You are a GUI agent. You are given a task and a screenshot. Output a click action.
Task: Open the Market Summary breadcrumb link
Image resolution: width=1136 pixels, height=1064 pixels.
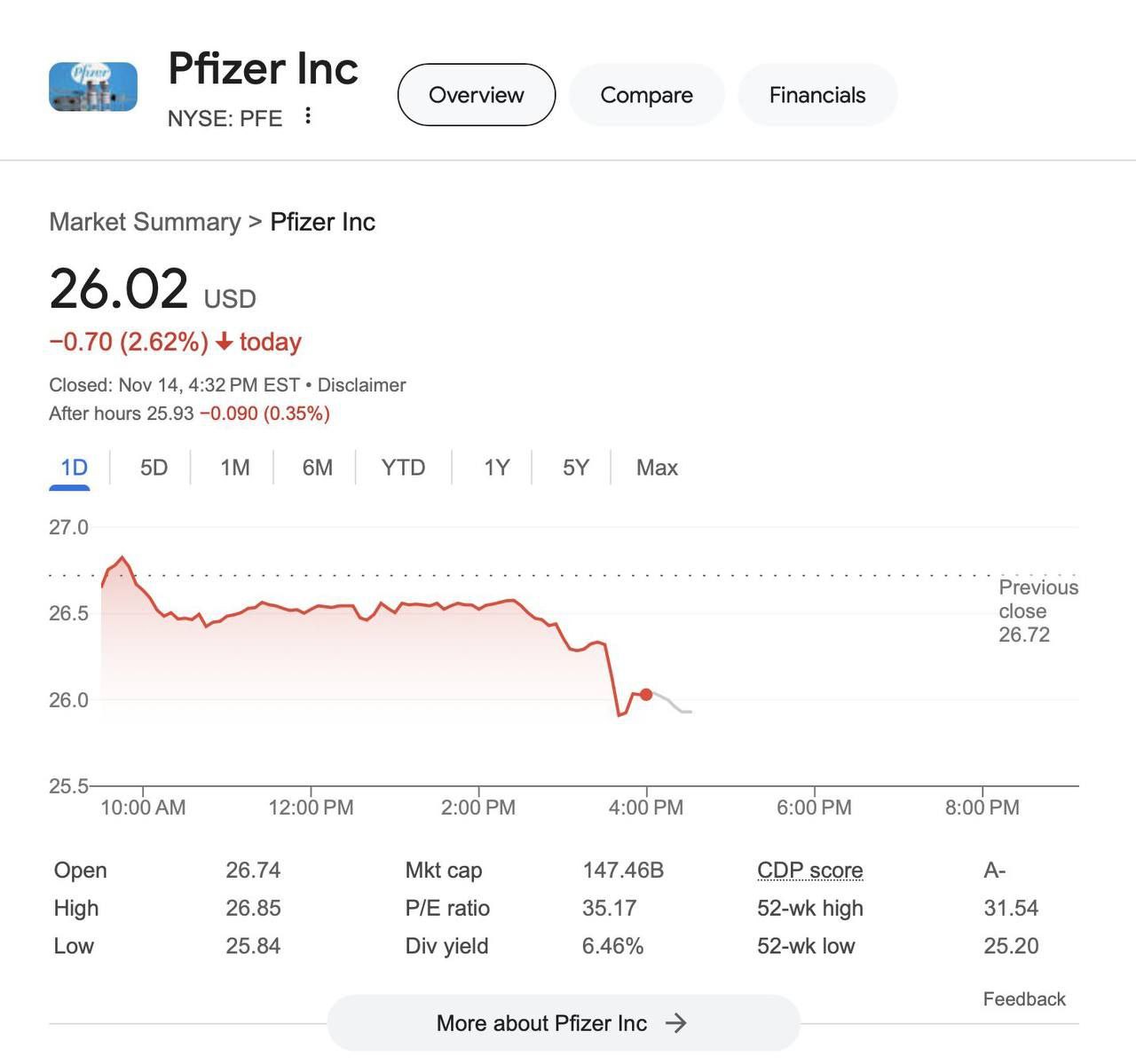pos(145,222)
